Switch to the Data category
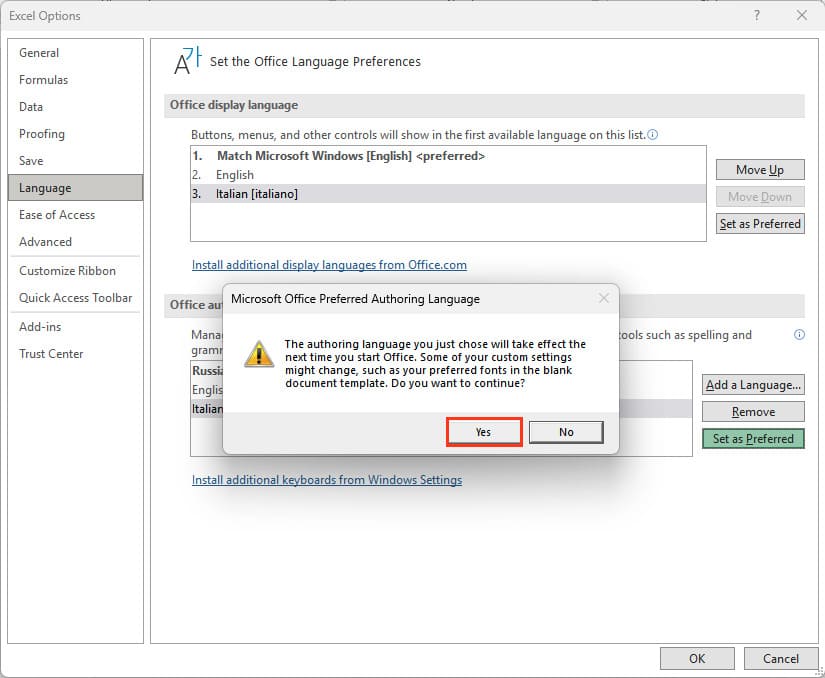This screenshot has height=678, width=825. pos(75,107)
